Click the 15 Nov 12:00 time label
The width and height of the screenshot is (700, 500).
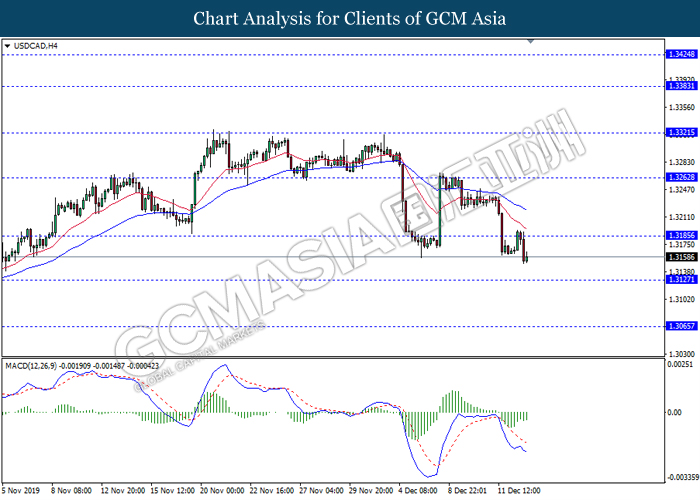[172, 490]
